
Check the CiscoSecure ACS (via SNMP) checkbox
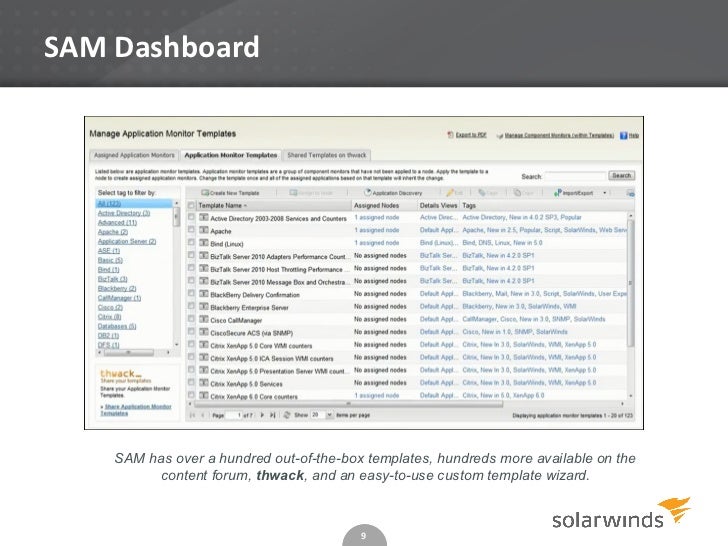(191, 332)
